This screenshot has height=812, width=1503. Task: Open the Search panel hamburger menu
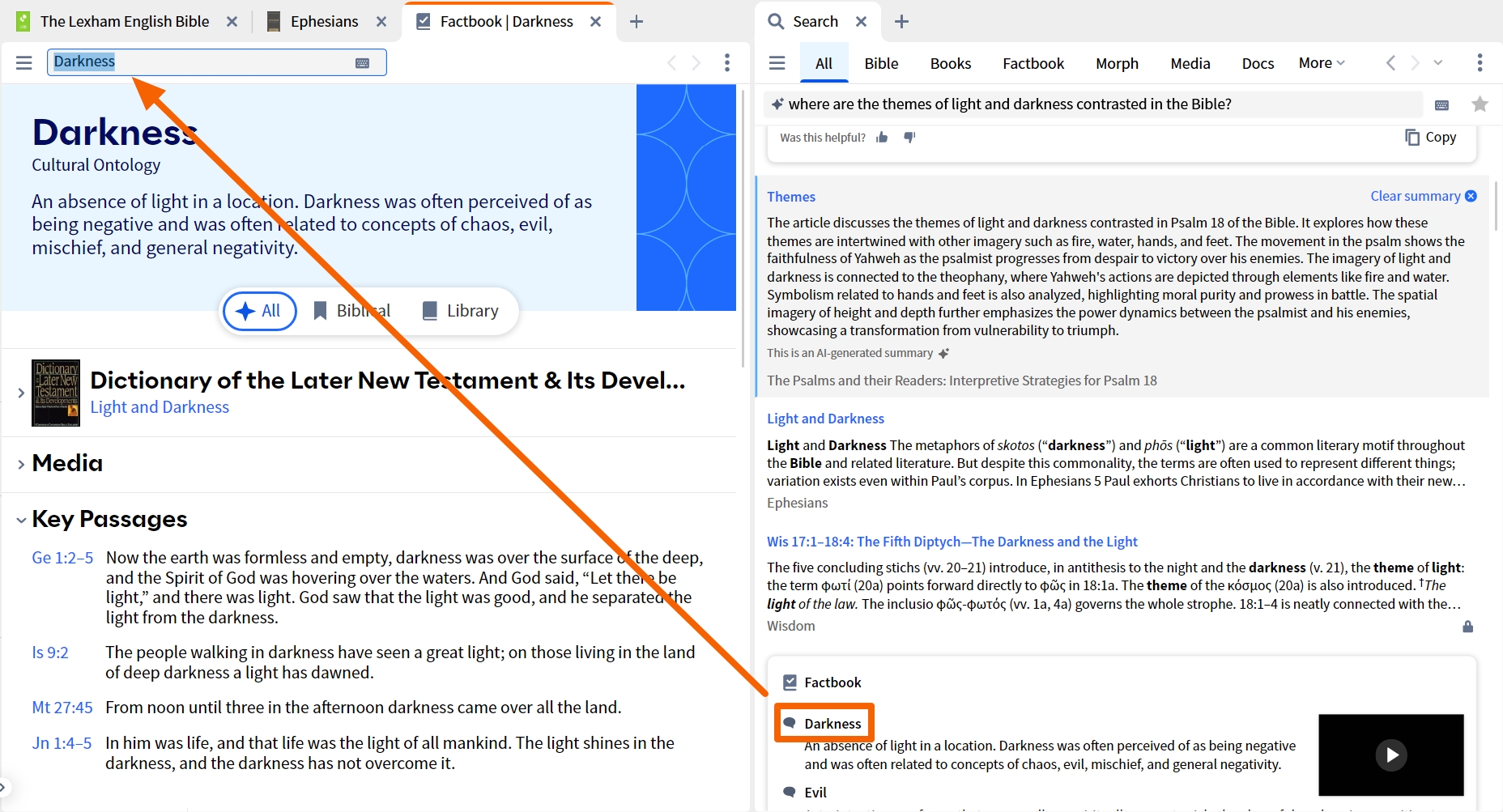777,62
